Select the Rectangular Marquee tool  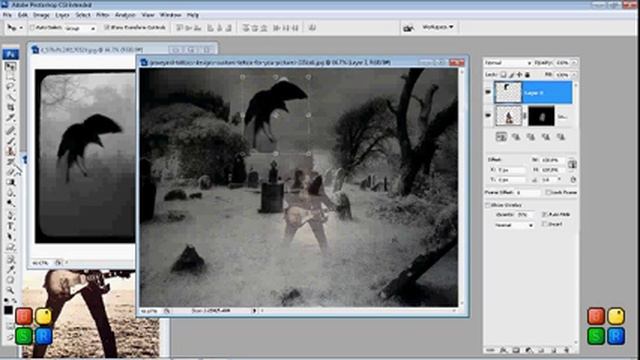10,76
